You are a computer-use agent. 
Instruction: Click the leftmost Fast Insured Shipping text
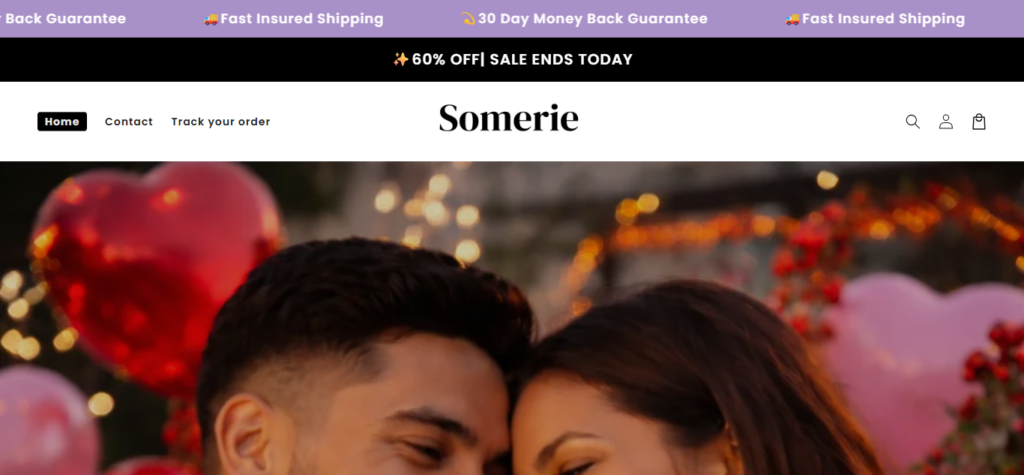coord(302,19)
